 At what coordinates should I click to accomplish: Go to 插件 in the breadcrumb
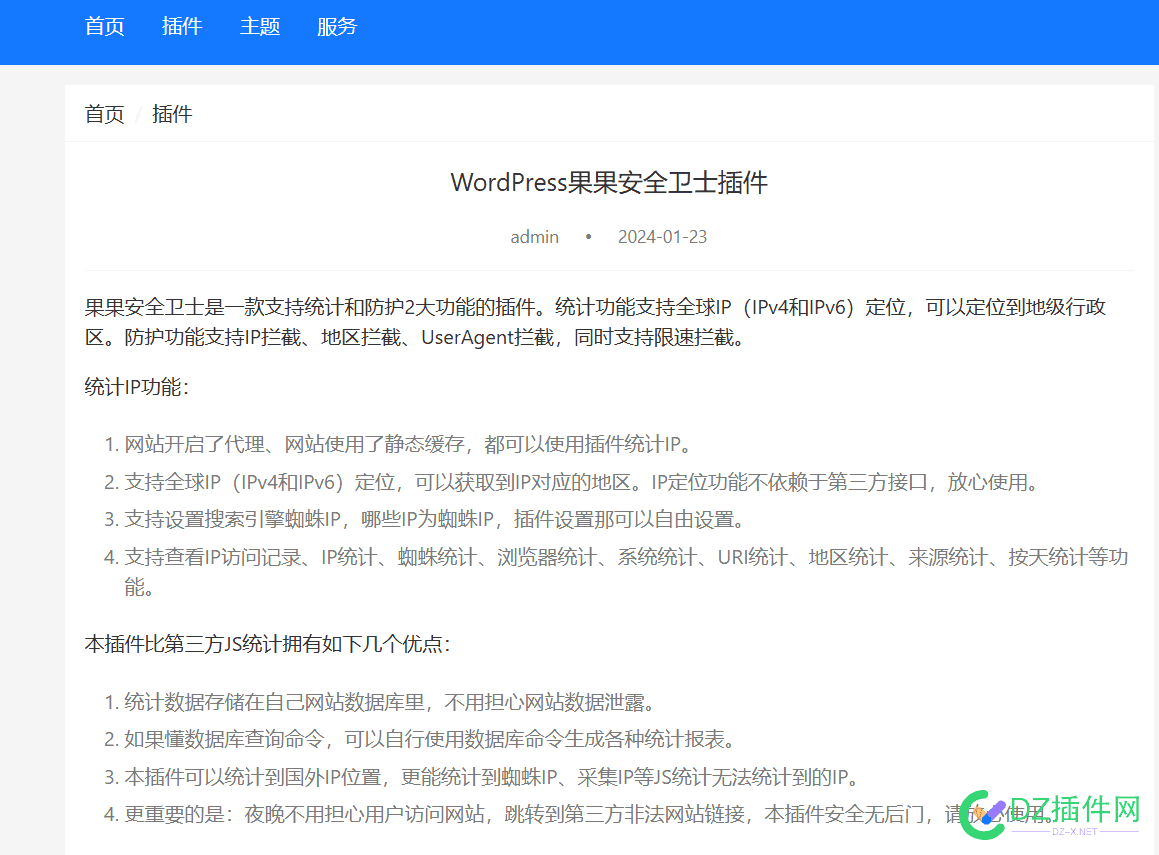(x=172, y=114)
